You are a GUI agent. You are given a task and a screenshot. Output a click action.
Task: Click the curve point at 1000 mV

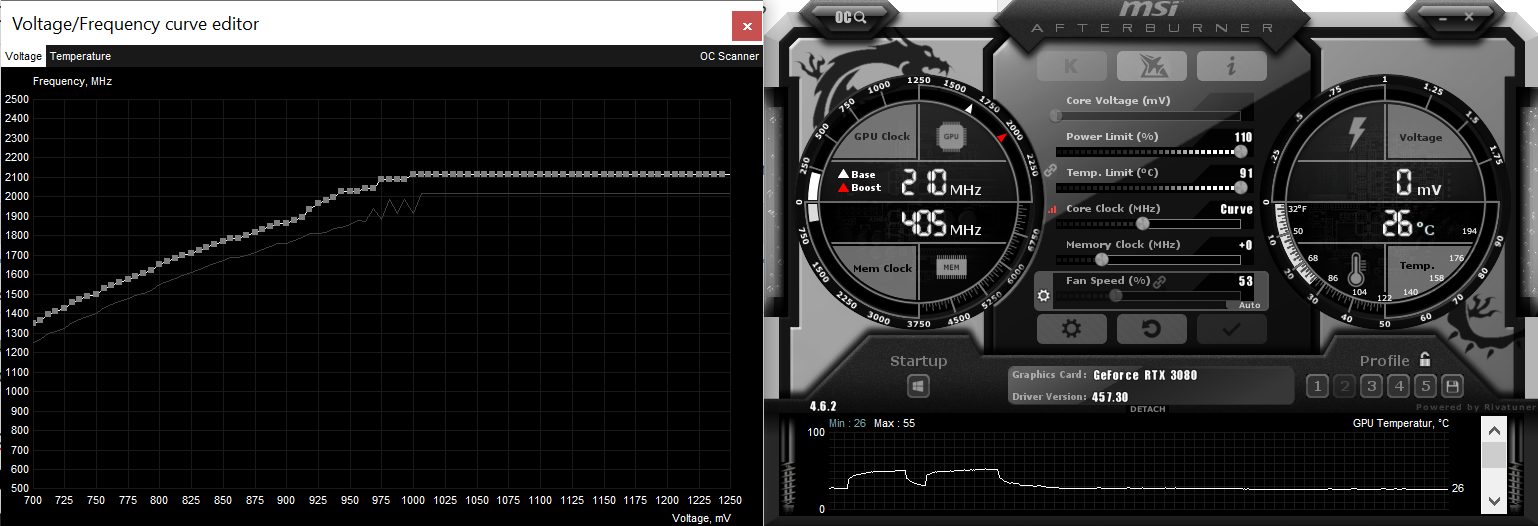click(x=414, y=174)
